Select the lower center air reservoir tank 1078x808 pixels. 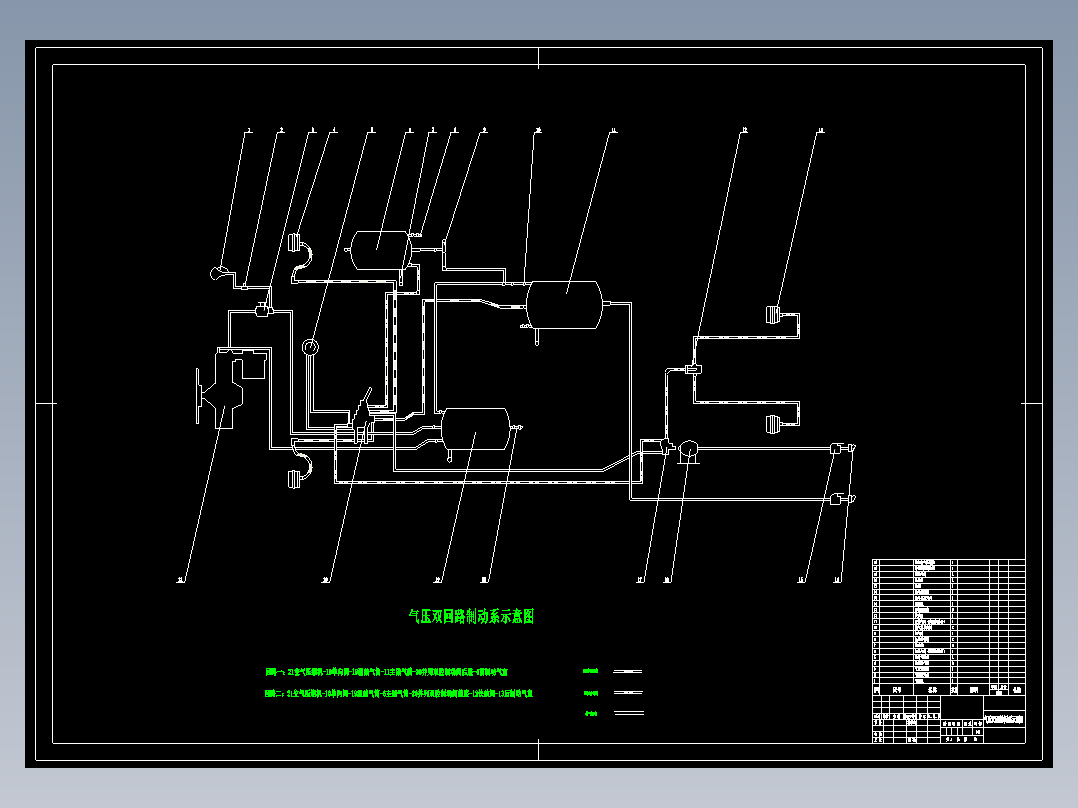click(476, 429)
